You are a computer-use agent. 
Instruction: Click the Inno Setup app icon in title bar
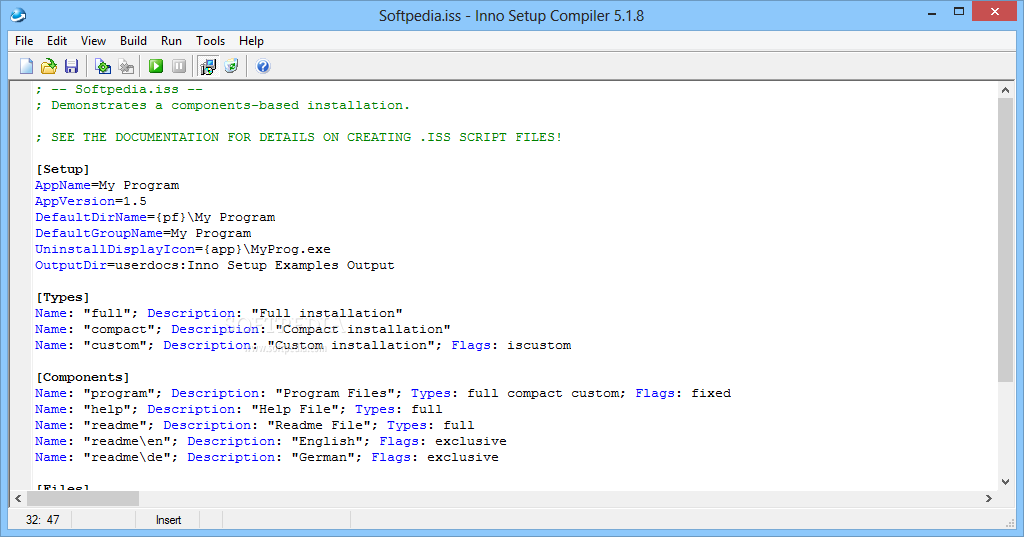pyautogui.click(x=18, y=15)
